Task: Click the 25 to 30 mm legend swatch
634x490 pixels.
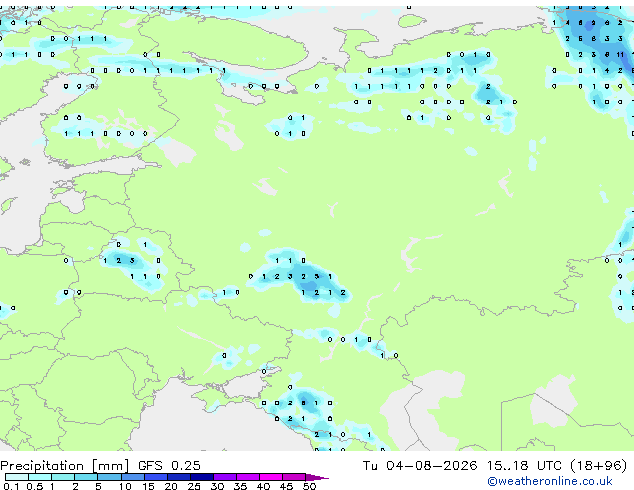Action: (201, 477)
